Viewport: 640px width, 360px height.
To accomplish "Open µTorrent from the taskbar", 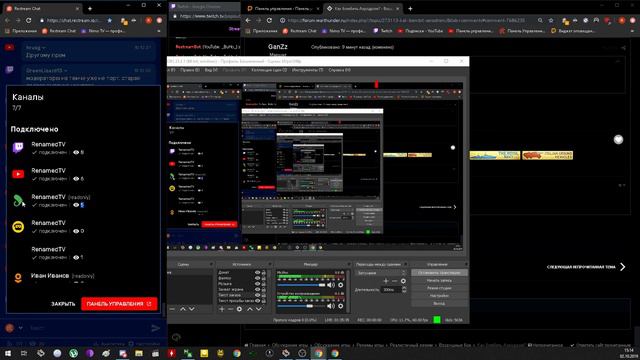I will pos(73,353).
